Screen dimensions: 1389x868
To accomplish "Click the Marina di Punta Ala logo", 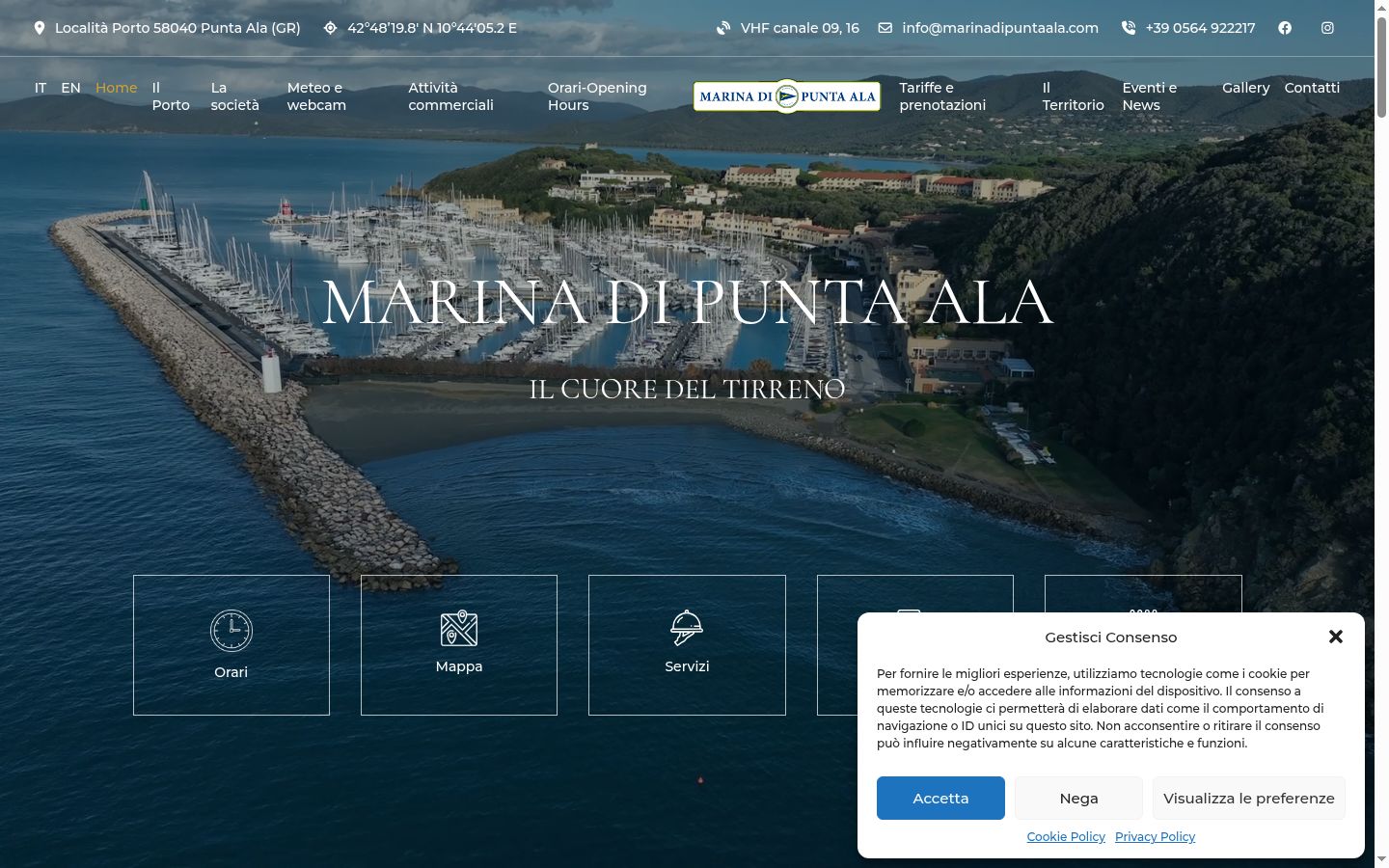I will 787,96.
